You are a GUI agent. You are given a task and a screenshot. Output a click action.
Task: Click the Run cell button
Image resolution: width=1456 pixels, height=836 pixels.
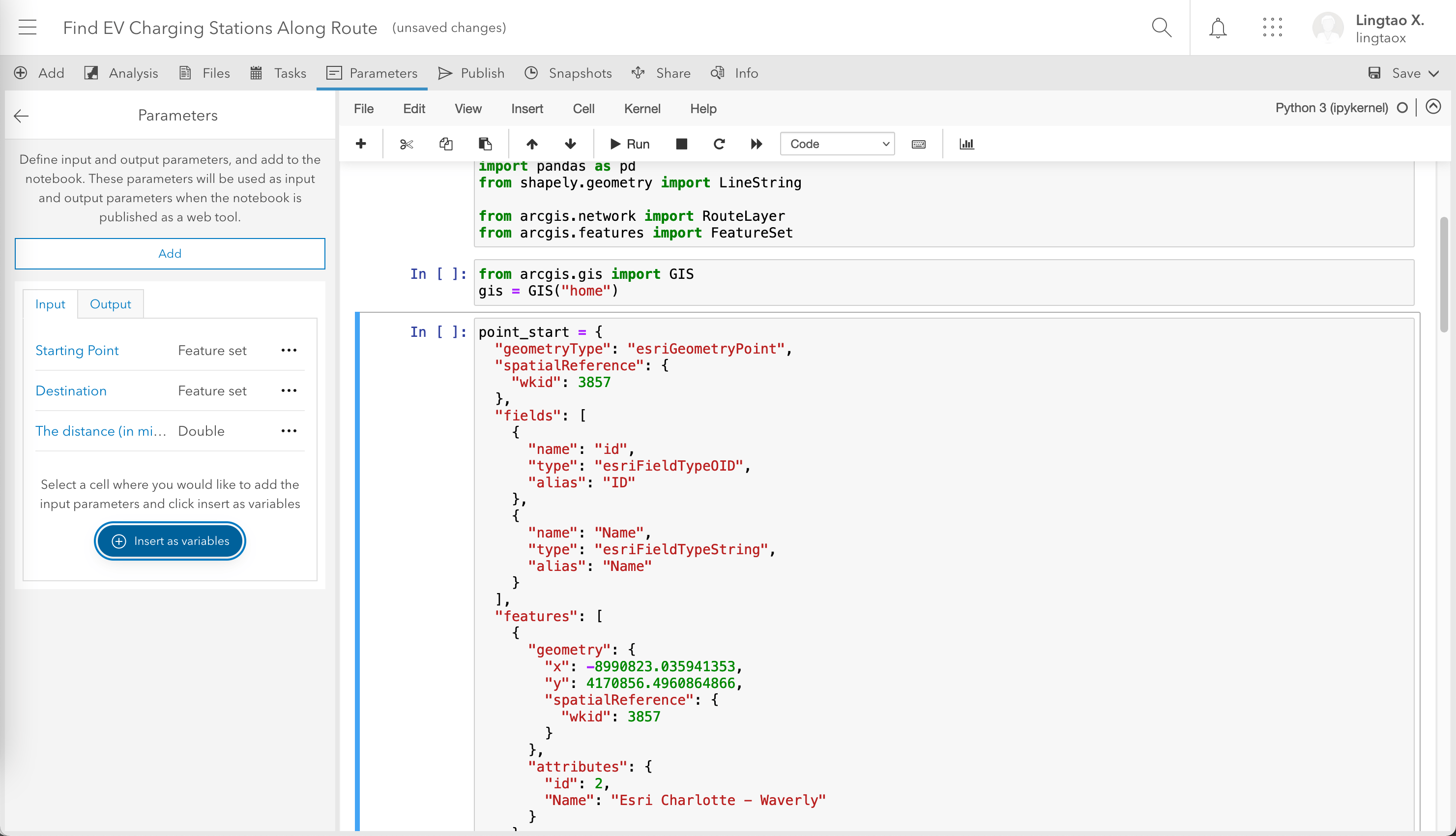click(x=629, y=144)
